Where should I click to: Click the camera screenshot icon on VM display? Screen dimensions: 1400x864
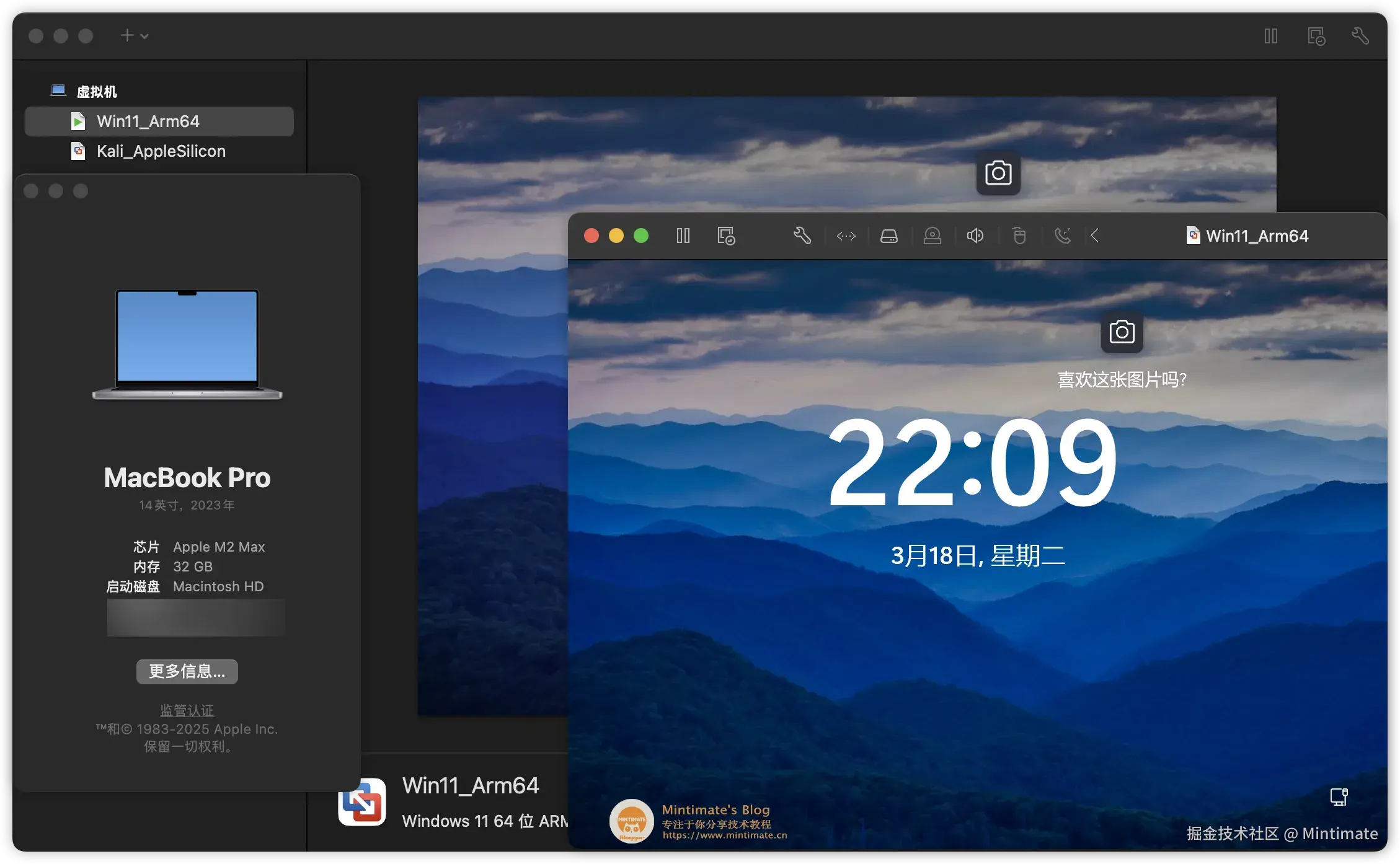click(x=1121, y=332)
